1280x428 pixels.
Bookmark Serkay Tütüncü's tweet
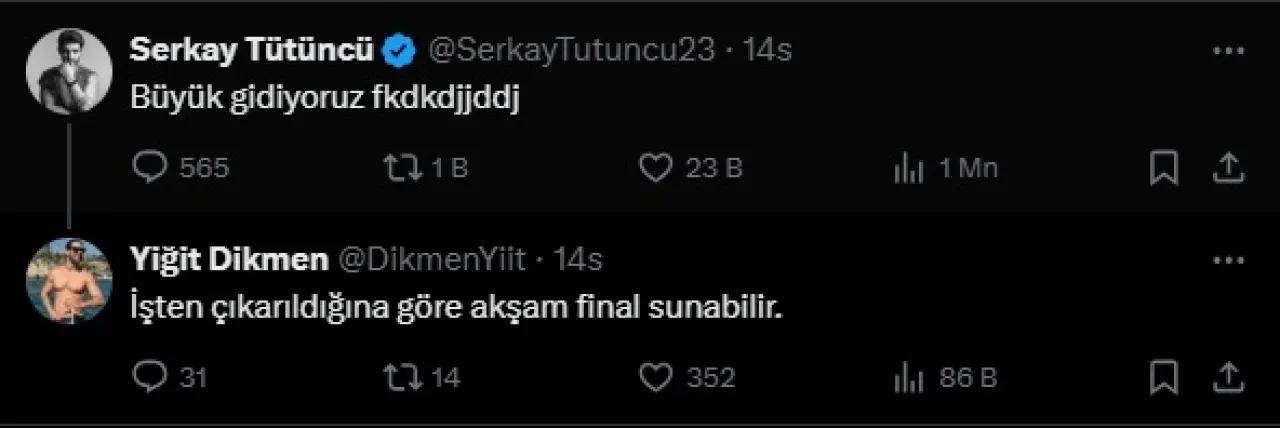(1164, 169)
